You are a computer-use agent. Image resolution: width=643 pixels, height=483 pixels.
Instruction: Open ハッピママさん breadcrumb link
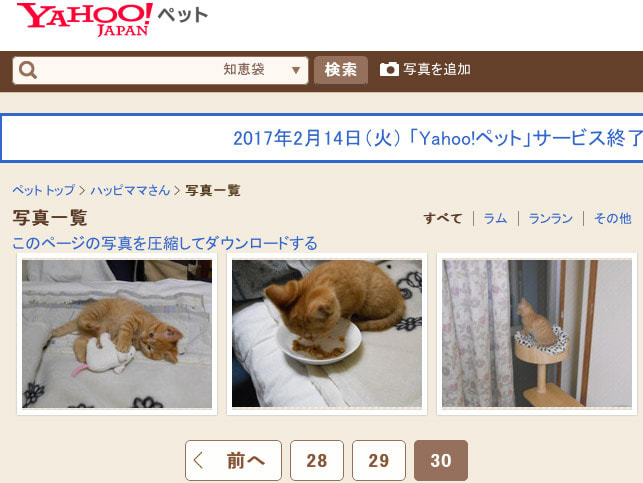pos(130,190)
